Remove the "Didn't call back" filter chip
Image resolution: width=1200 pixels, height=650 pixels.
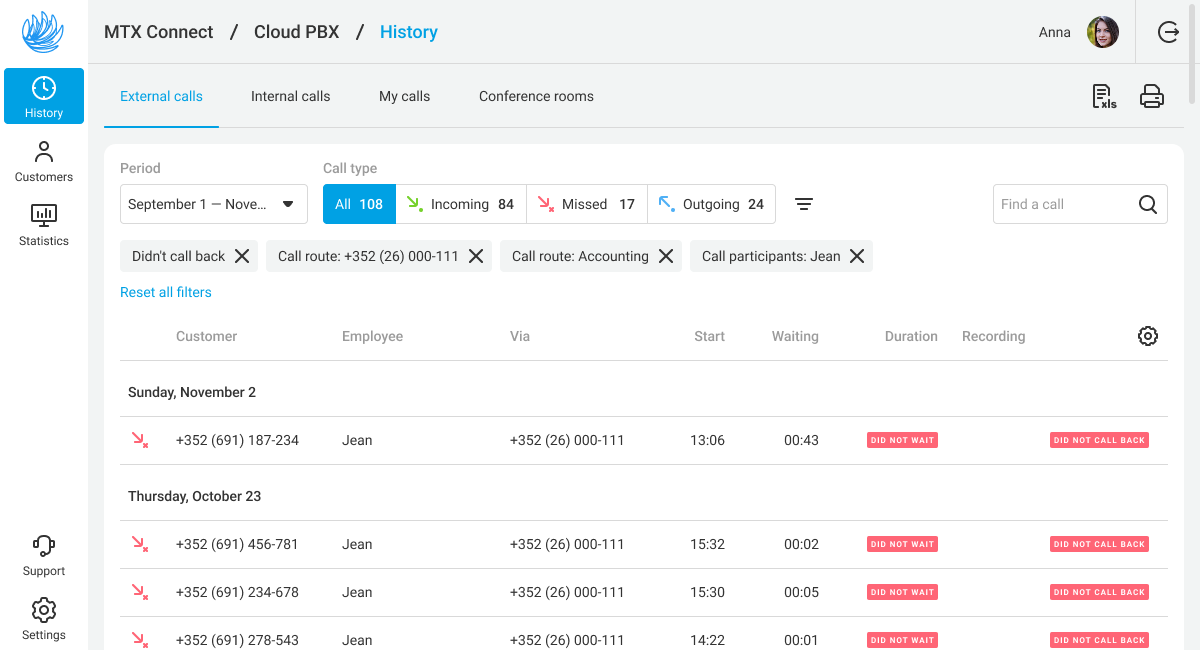click(242, 256)
